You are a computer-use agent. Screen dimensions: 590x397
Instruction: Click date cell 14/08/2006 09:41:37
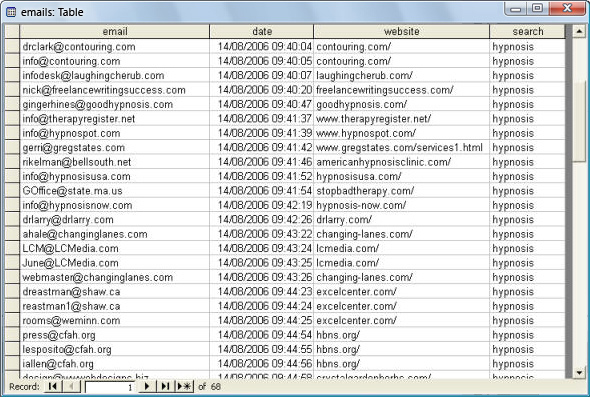tap(262, 119)
